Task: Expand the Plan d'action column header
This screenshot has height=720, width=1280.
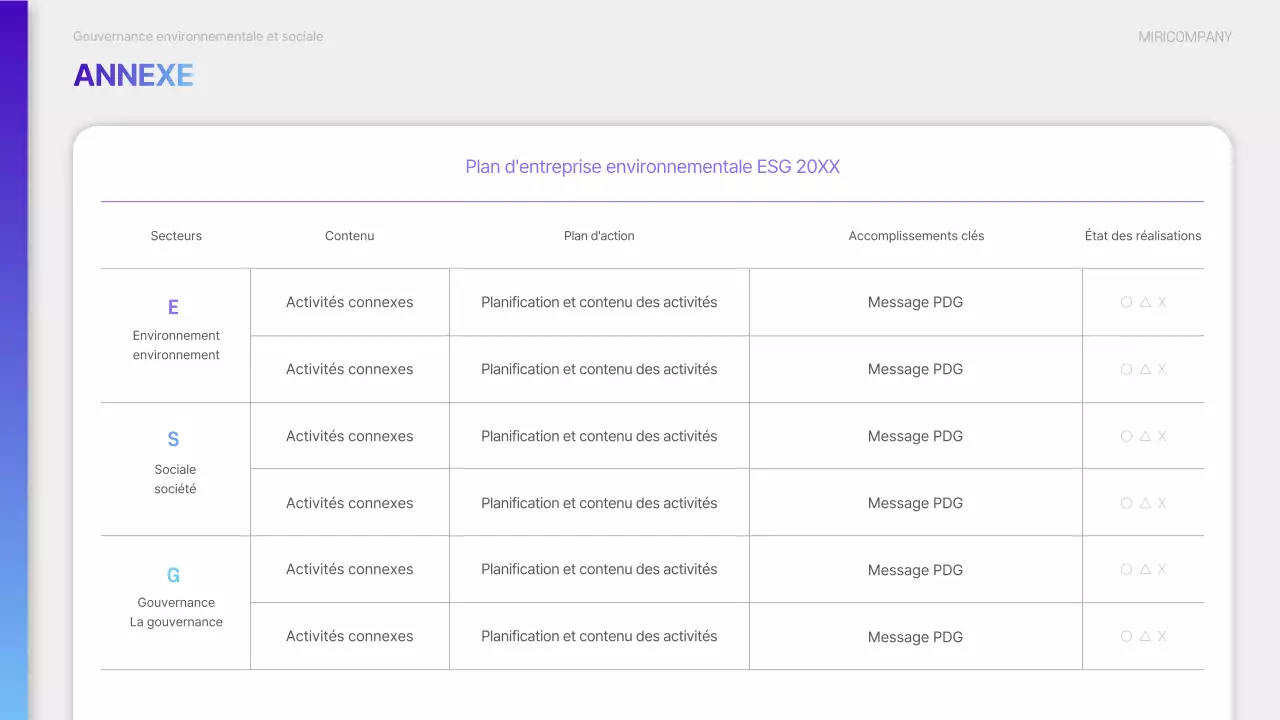Action: click(x=599, y=236)
